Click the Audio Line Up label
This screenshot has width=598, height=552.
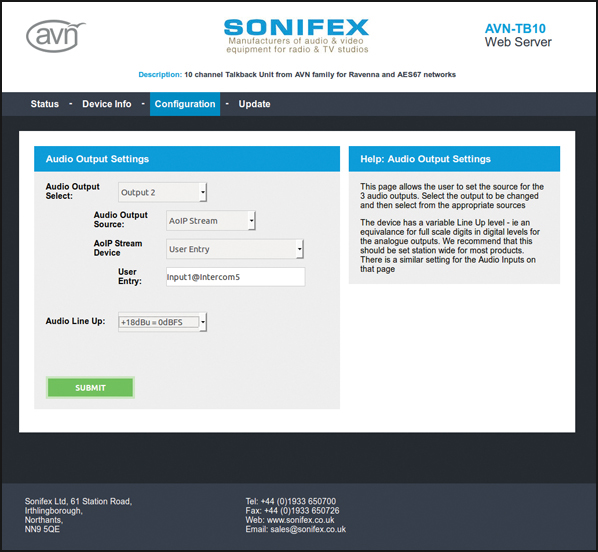pyautogui.click(x=76, y=321)
